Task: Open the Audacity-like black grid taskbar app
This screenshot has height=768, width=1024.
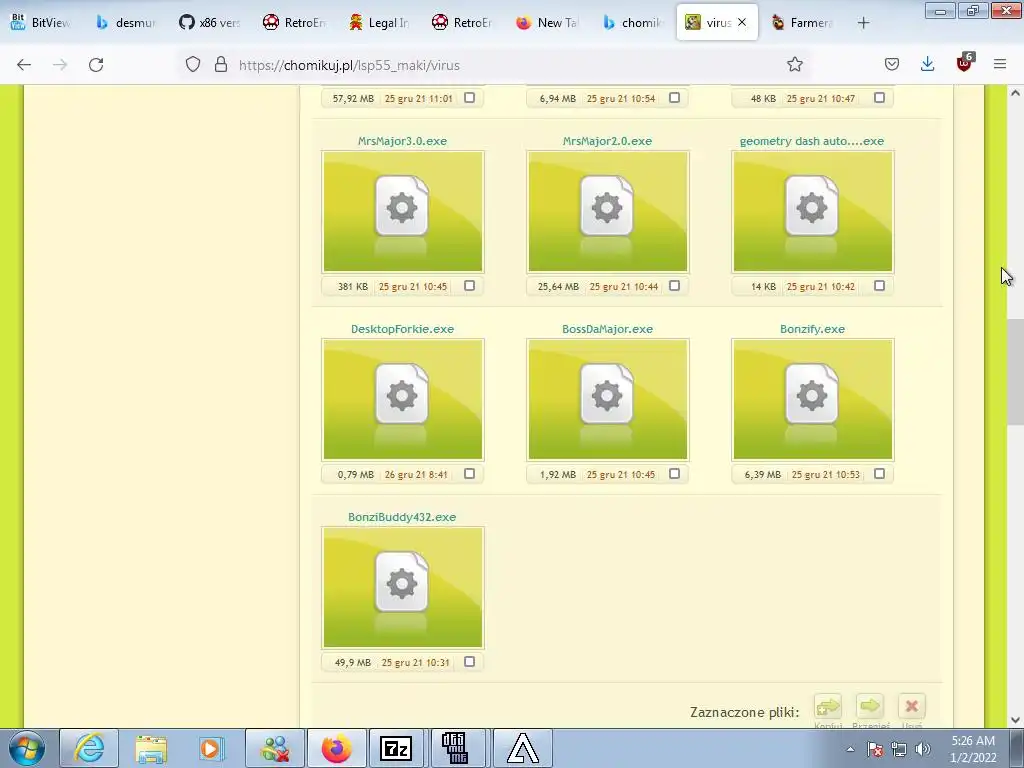Action: [x=455, y=748]
